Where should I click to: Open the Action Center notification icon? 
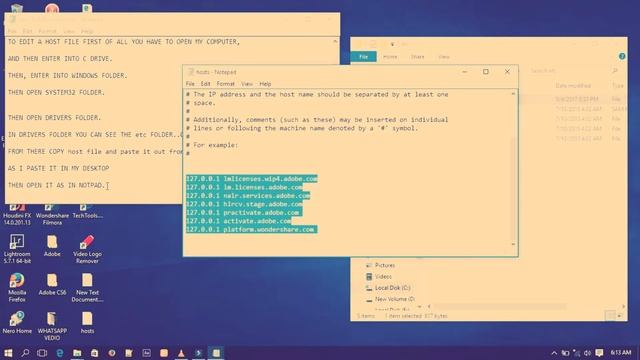pyautogui.click(x=599, y=353)
